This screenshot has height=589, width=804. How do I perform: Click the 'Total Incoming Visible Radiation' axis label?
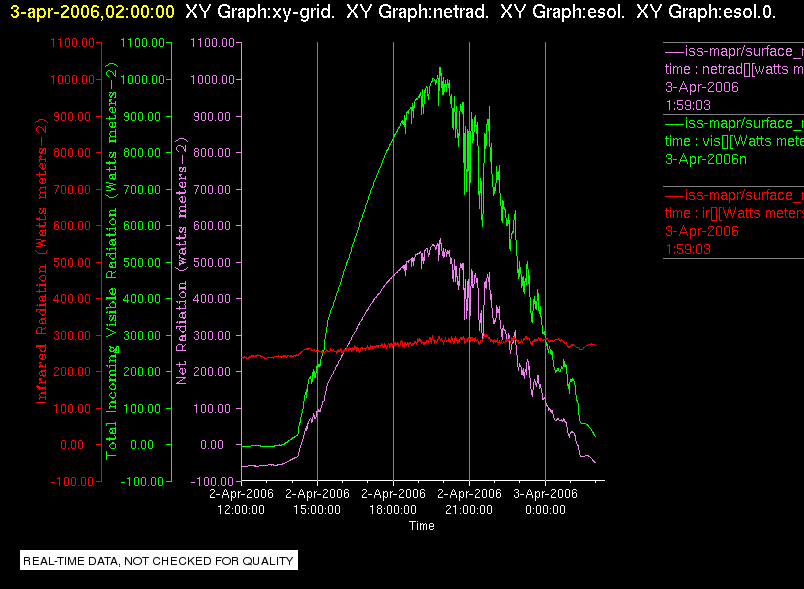coord(111,261)
